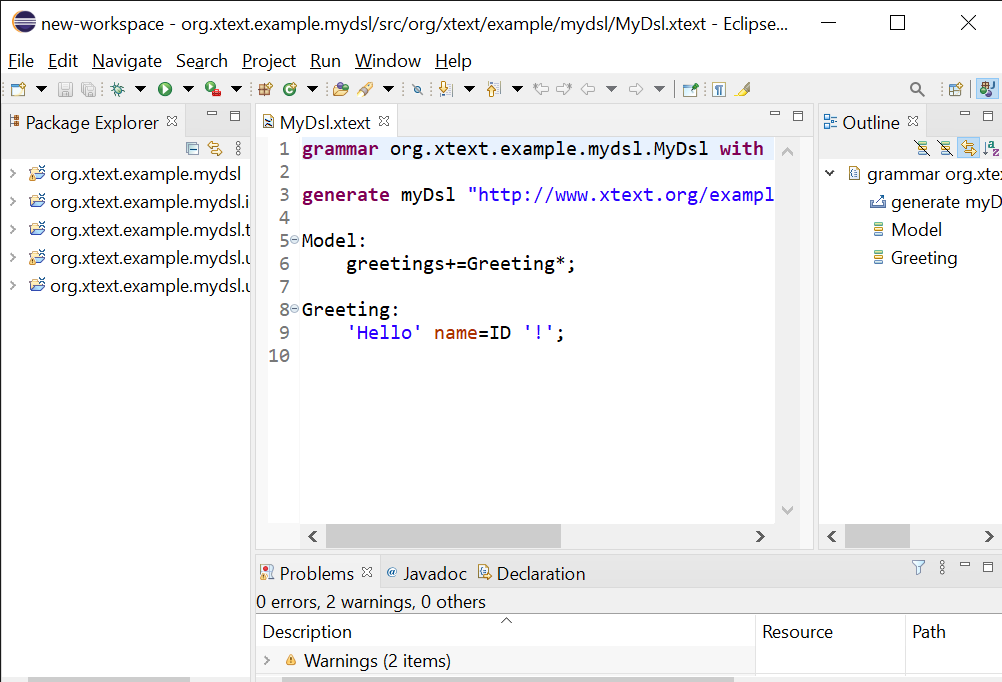Open the New Java Class dropdown arrow
1002x682 pixels.
click(x=312, y=89)
